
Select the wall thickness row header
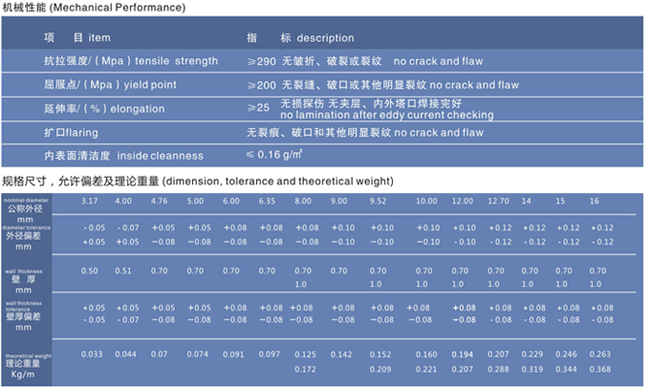point(24,281)
